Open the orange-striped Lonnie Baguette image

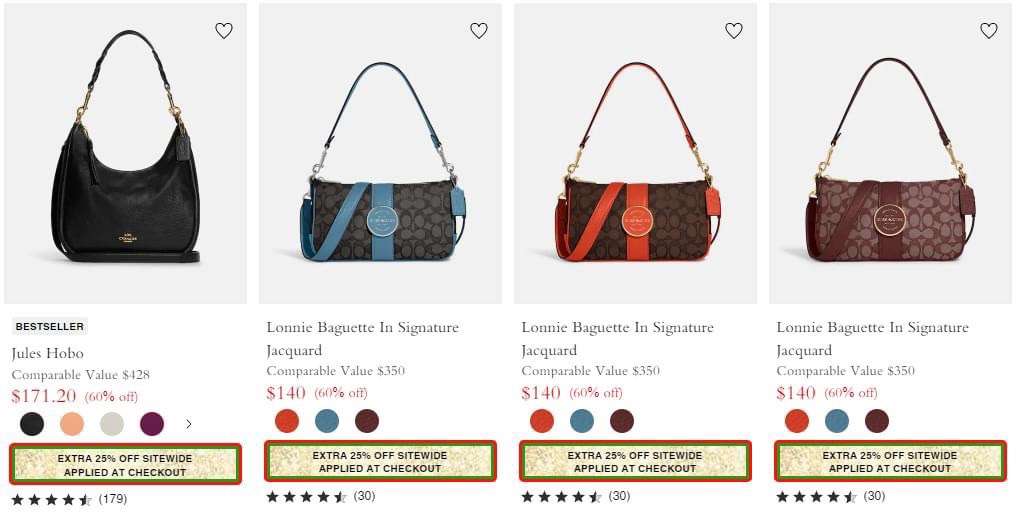(636, 153)
